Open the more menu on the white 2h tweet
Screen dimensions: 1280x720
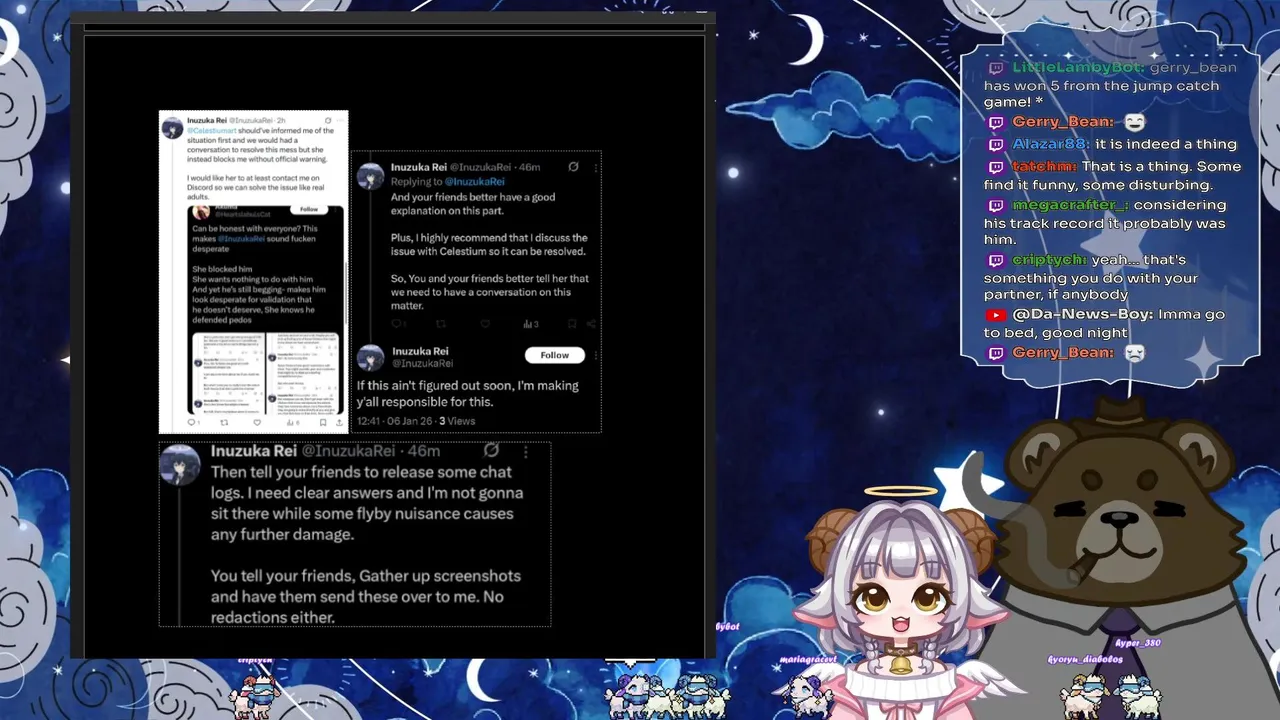click(341, 120)
